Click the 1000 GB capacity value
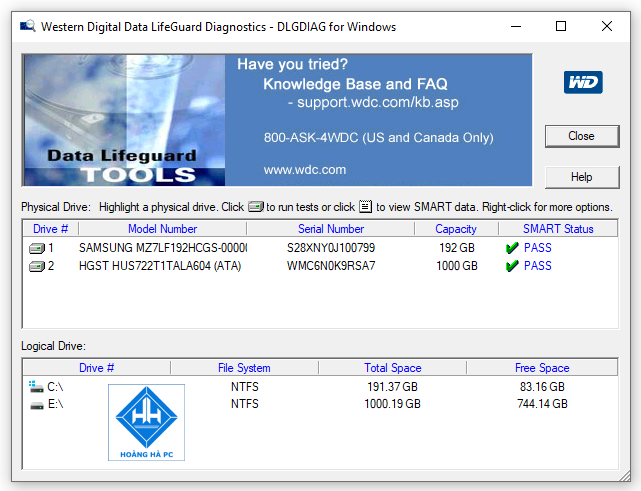Screen dimensions: 641x491 coord(457,266)
